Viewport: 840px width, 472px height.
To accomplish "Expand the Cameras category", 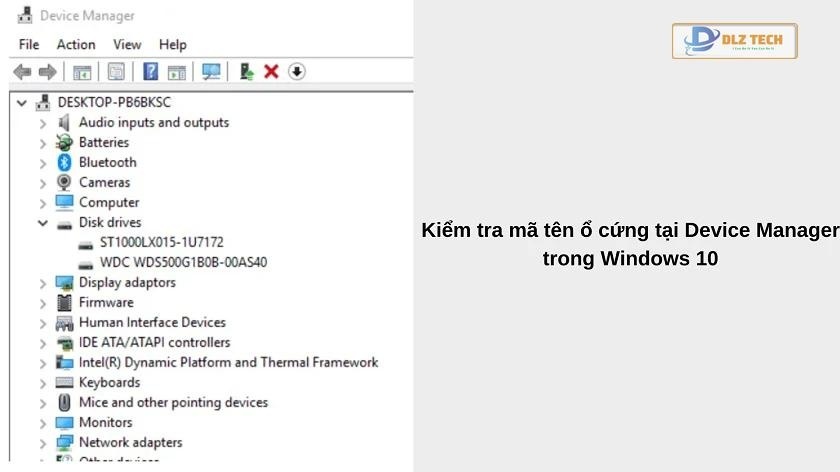I will 43,184.
